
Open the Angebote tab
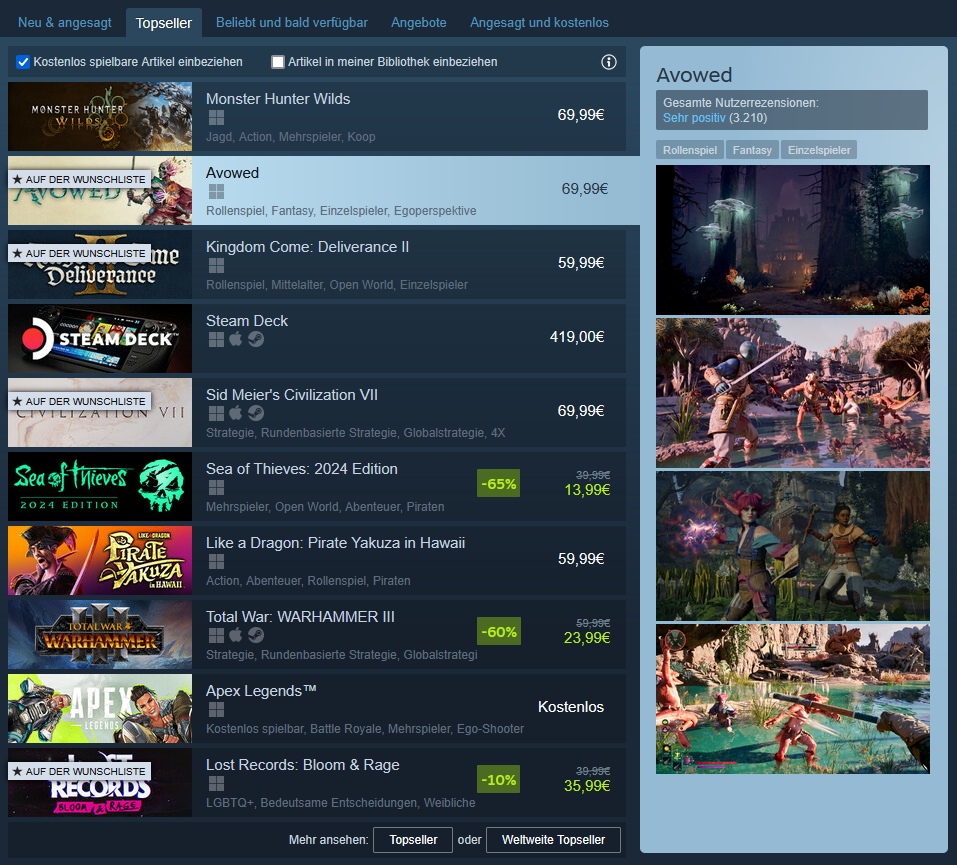tap(419, 23)
